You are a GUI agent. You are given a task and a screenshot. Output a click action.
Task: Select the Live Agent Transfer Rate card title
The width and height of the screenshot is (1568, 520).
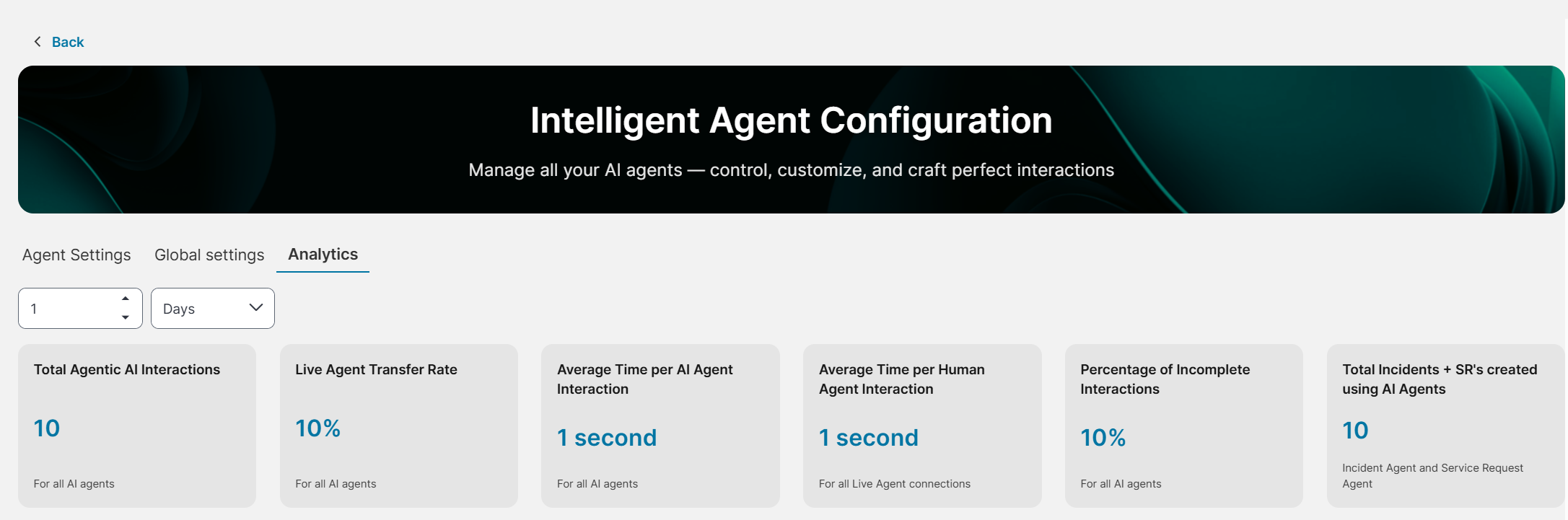[x=376, y=369]
